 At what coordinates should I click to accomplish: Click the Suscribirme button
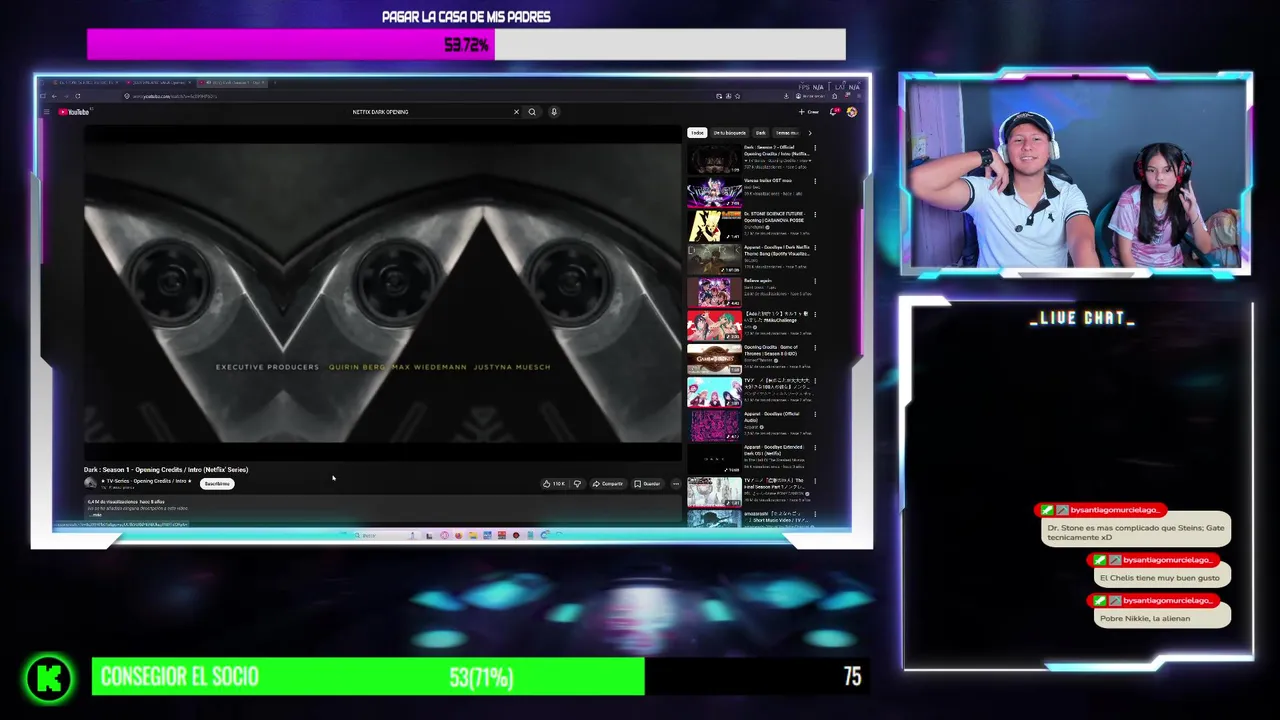[x=217, y=483]
